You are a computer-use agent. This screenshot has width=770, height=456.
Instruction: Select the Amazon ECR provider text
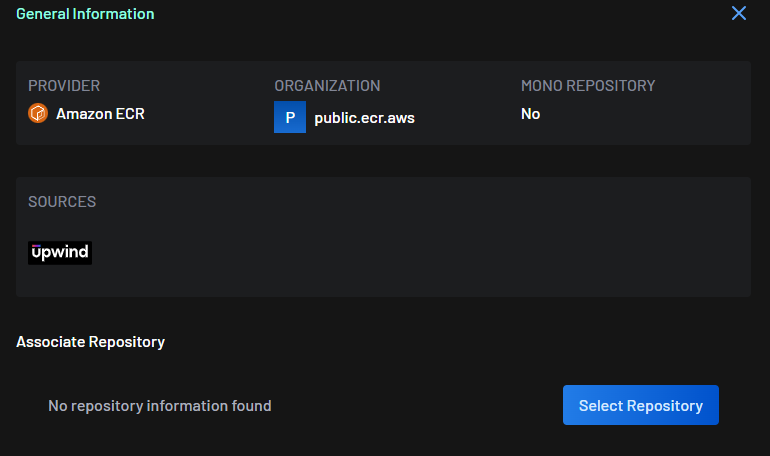pos(100,114)
